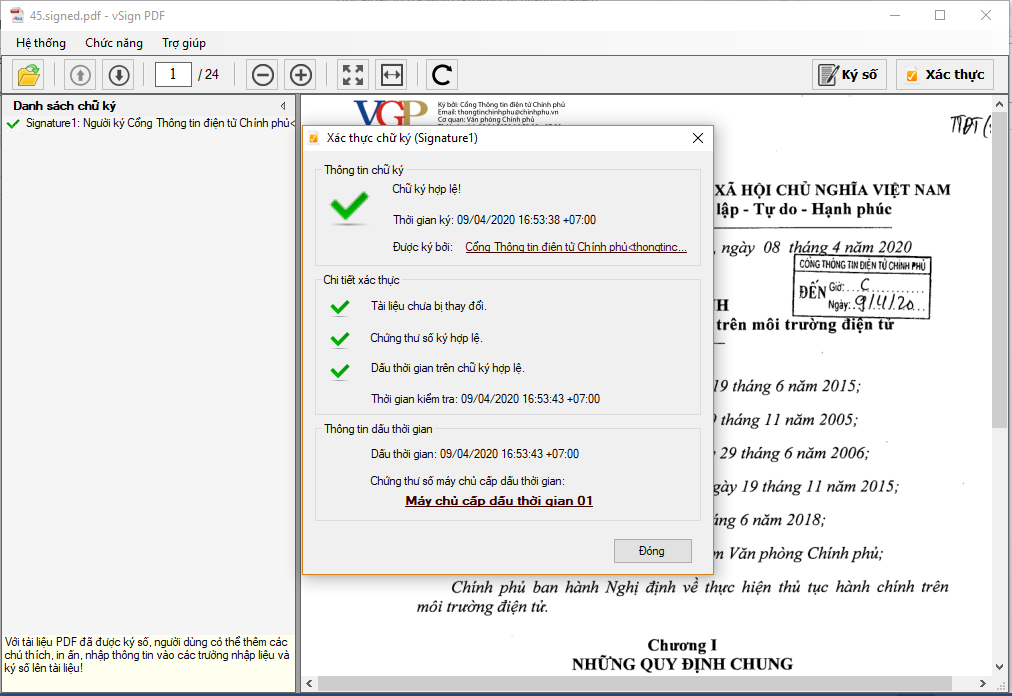Click the page number input field
This screenshot has height=696, width=1012.
tap(174, 74)
